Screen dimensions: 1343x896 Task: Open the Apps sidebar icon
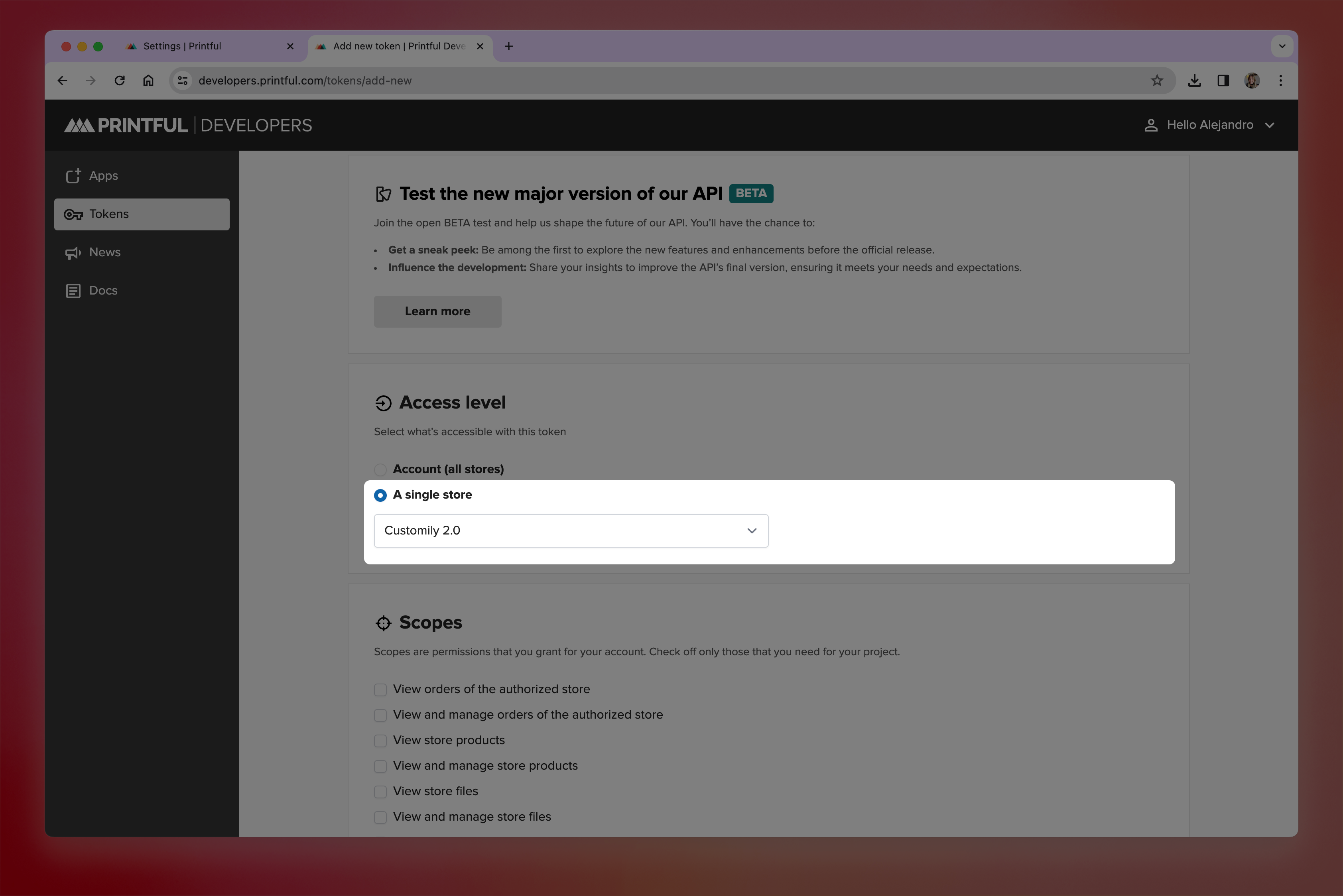pos(73,176)
